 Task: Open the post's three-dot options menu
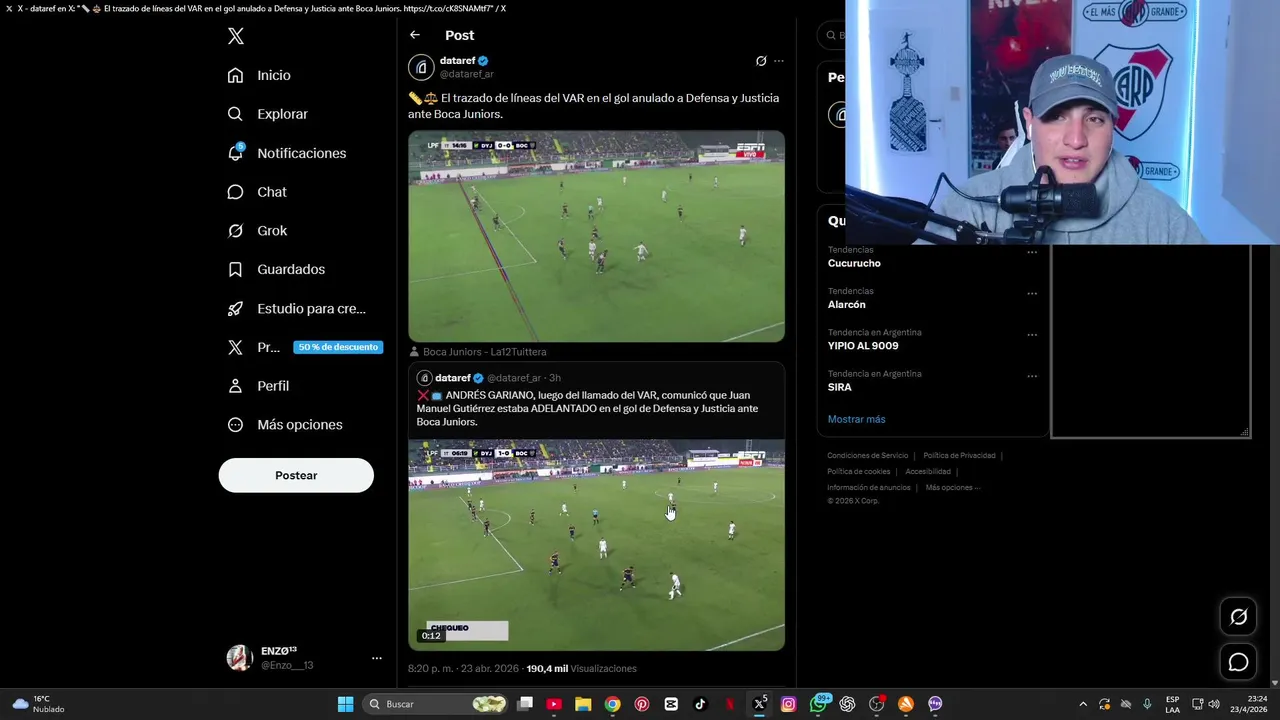(779, 61)
